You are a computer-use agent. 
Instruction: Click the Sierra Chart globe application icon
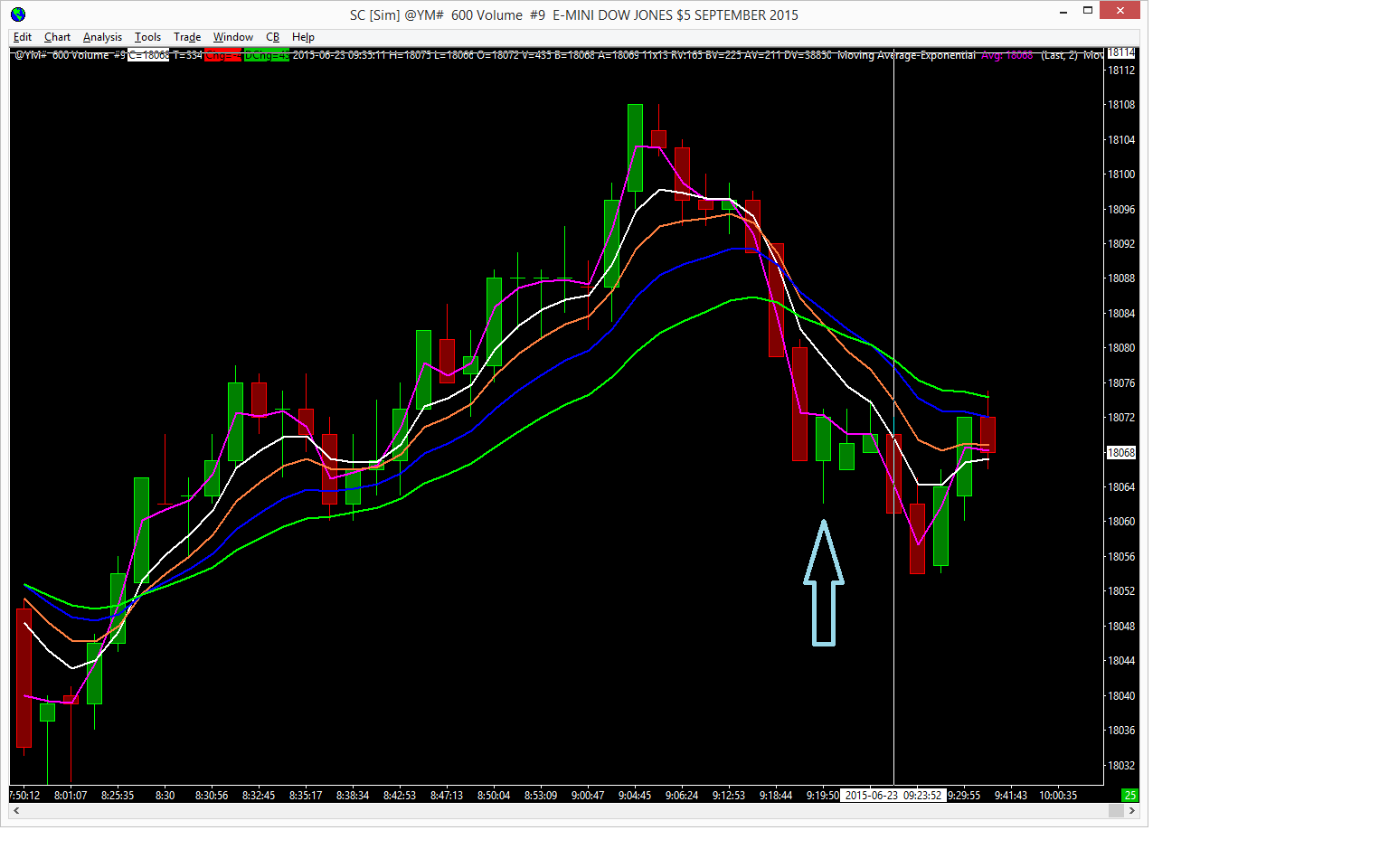pos(18,14)
